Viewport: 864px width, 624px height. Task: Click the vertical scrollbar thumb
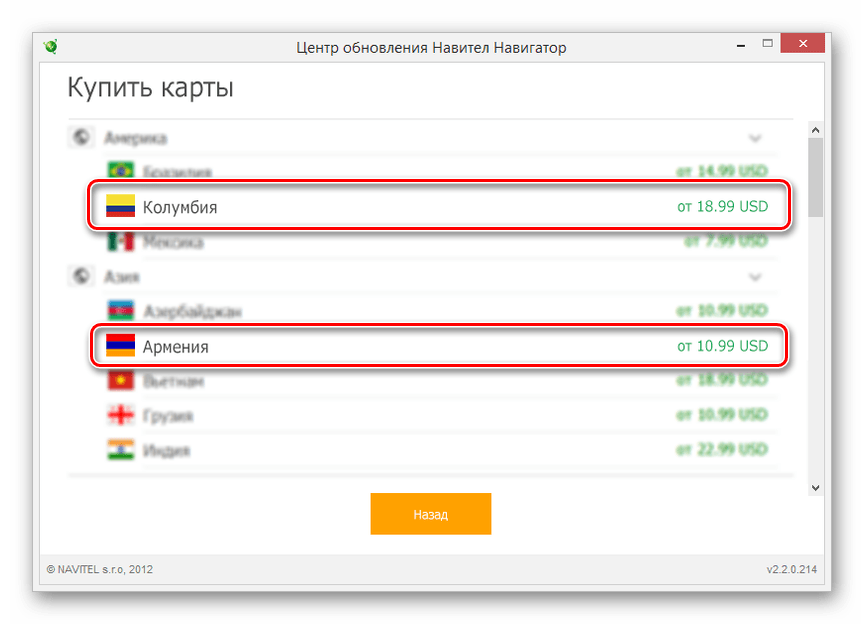point(816,177)
